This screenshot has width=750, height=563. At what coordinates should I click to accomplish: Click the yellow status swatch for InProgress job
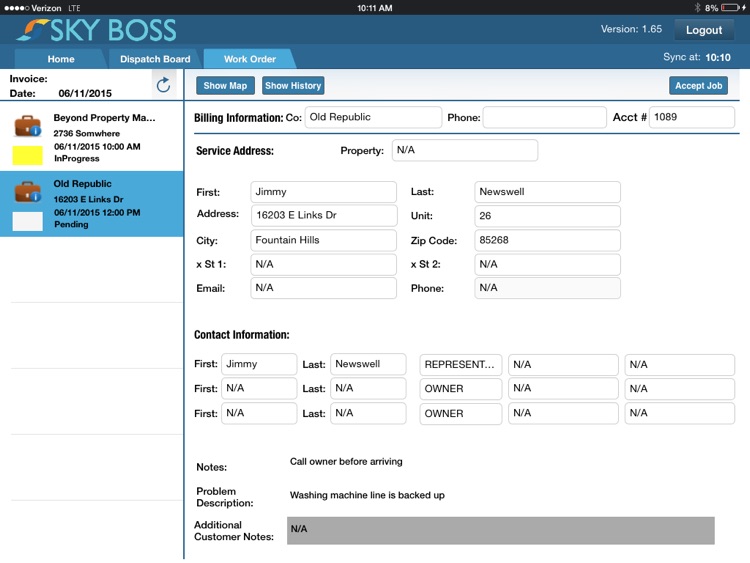pos(27,155)
